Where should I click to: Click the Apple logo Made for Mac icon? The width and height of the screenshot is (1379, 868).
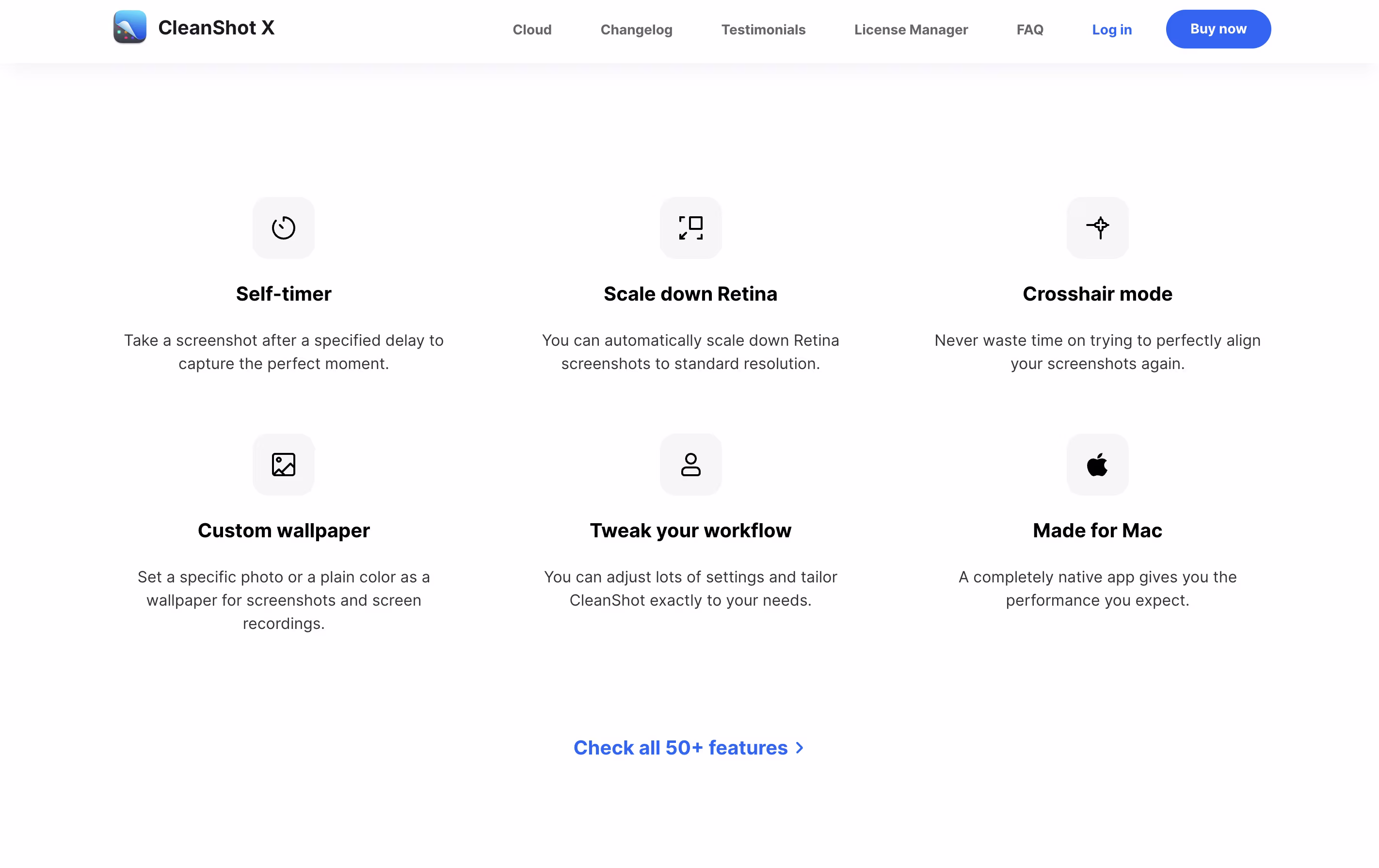coord(1097,465)
